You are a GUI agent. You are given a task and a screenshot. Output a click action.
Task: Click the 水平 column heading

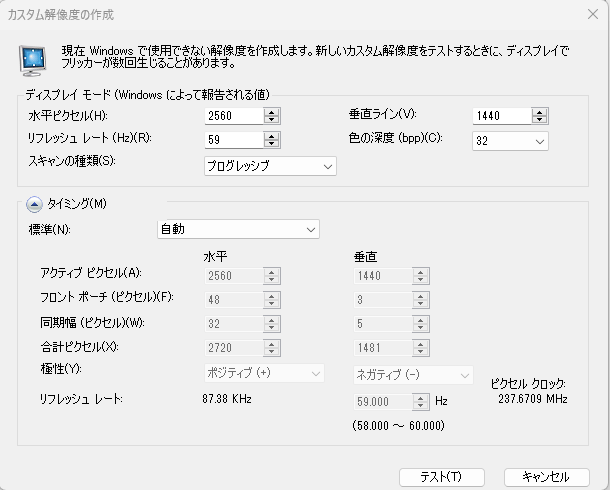[215, 257]
